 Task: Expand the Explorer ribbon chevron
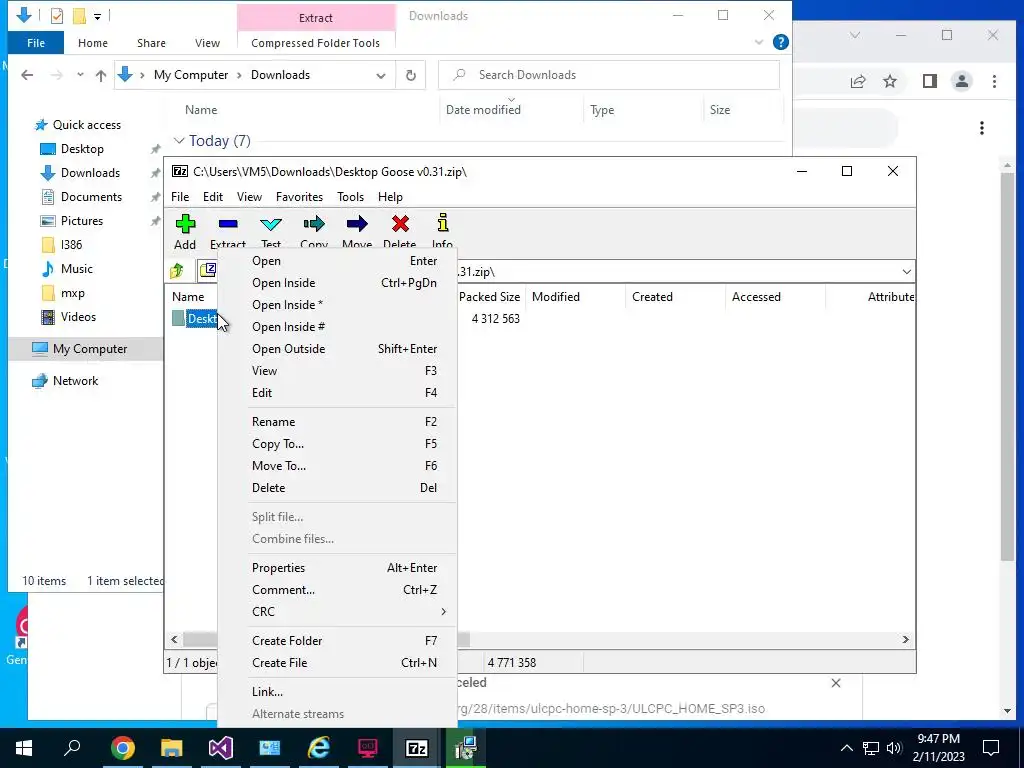click(758, 42)
